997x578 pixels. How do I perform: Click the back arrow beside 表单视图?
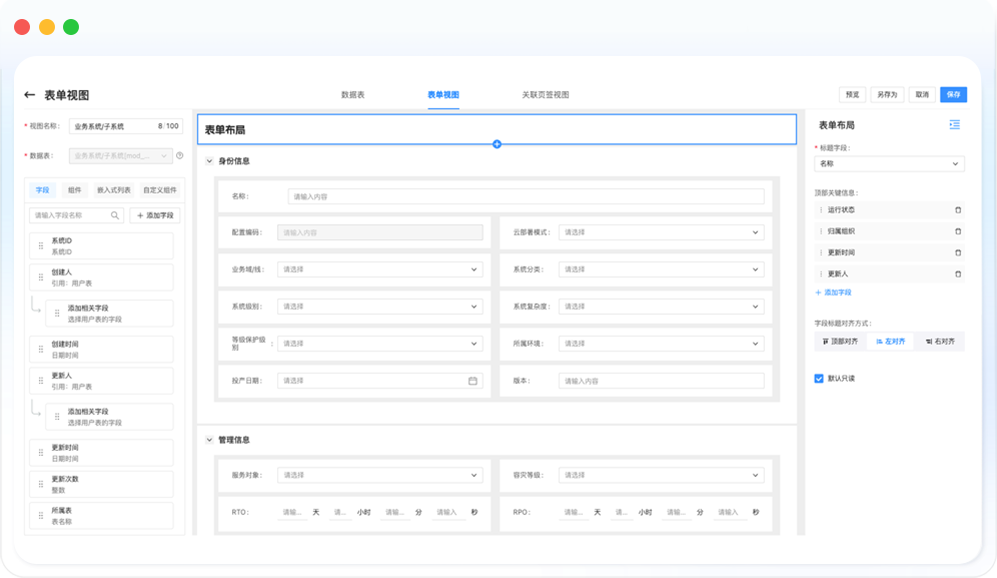[x=30, y=95]
